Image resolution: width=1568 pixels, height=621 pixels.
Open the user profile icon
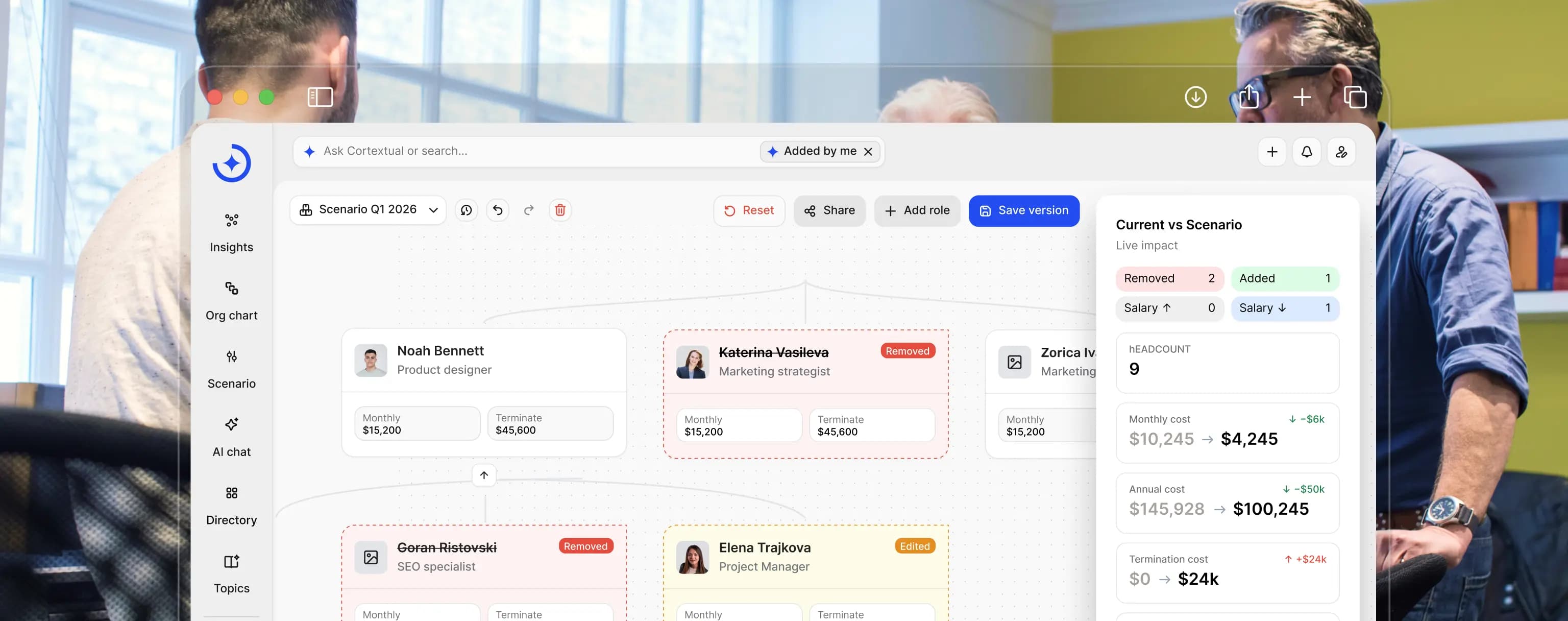click(1341, 152)
